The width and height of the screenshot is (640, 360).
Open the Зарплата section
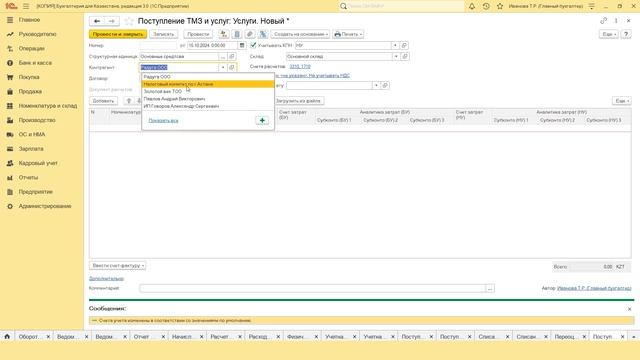31,149
